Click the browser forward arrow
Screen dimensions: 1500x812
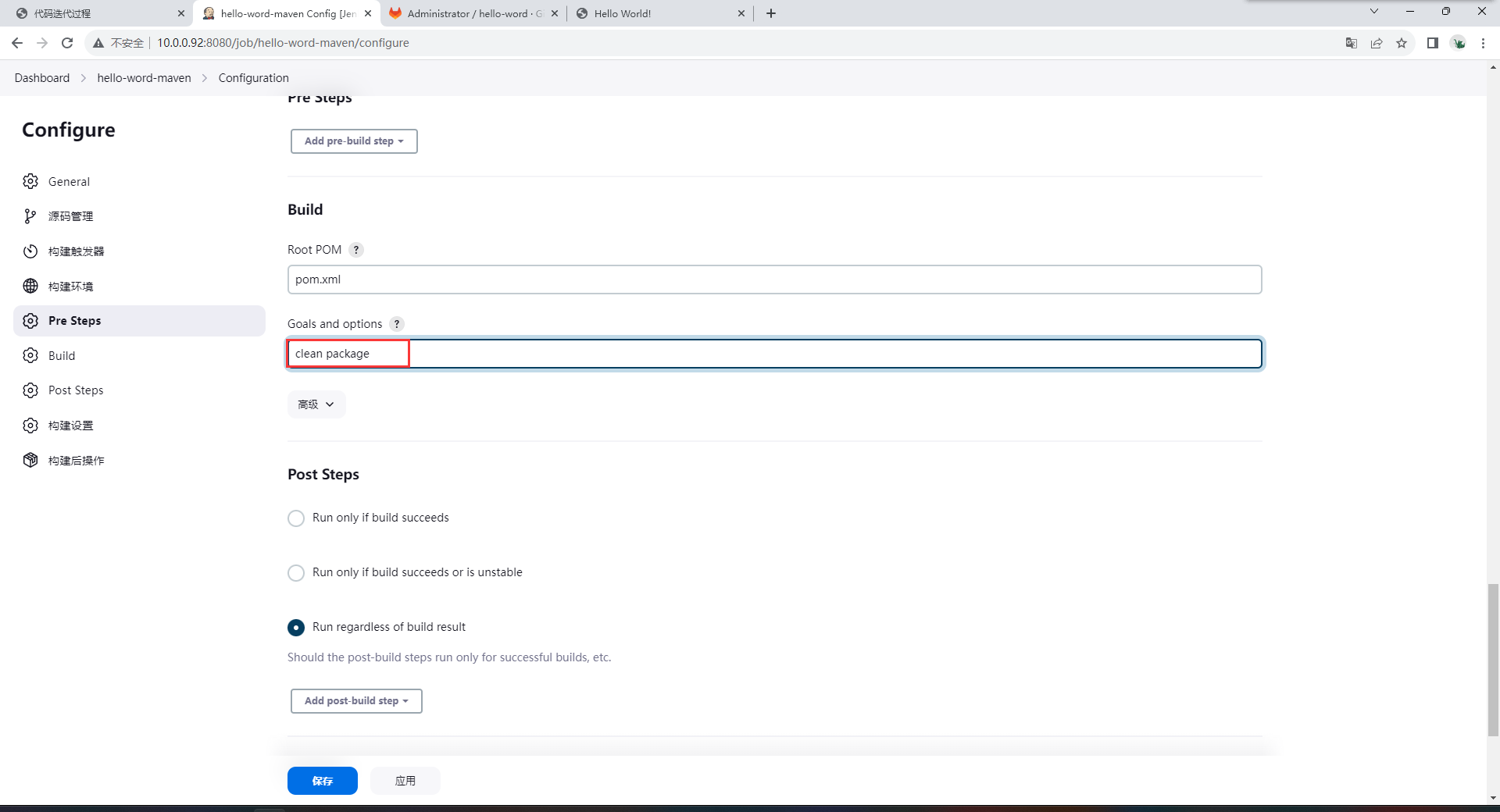42,43
